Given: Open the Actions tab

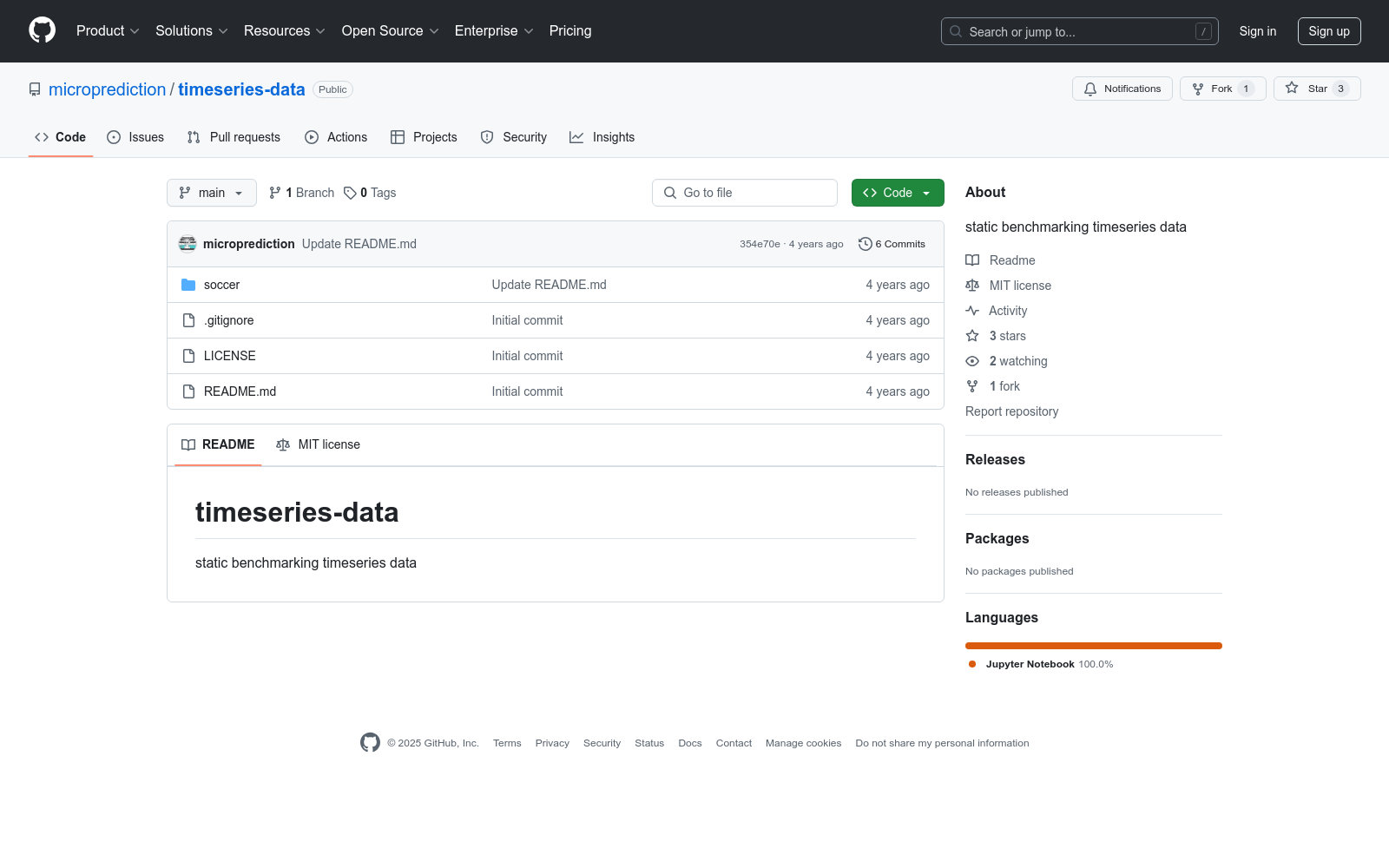Looking at the screenshot, I should (x=336, y=137).
